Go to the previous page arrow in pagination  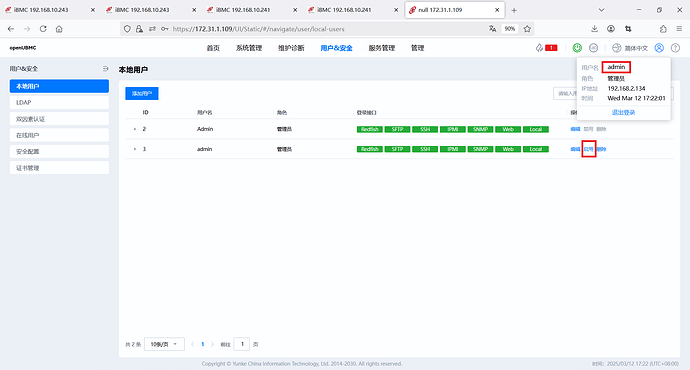192,344
